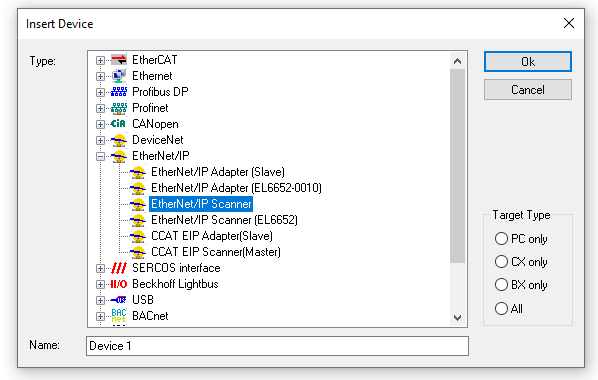The height and width of the screenshot is (380, 598).
Task: Click the USB device icon
Action: point(119,300)
